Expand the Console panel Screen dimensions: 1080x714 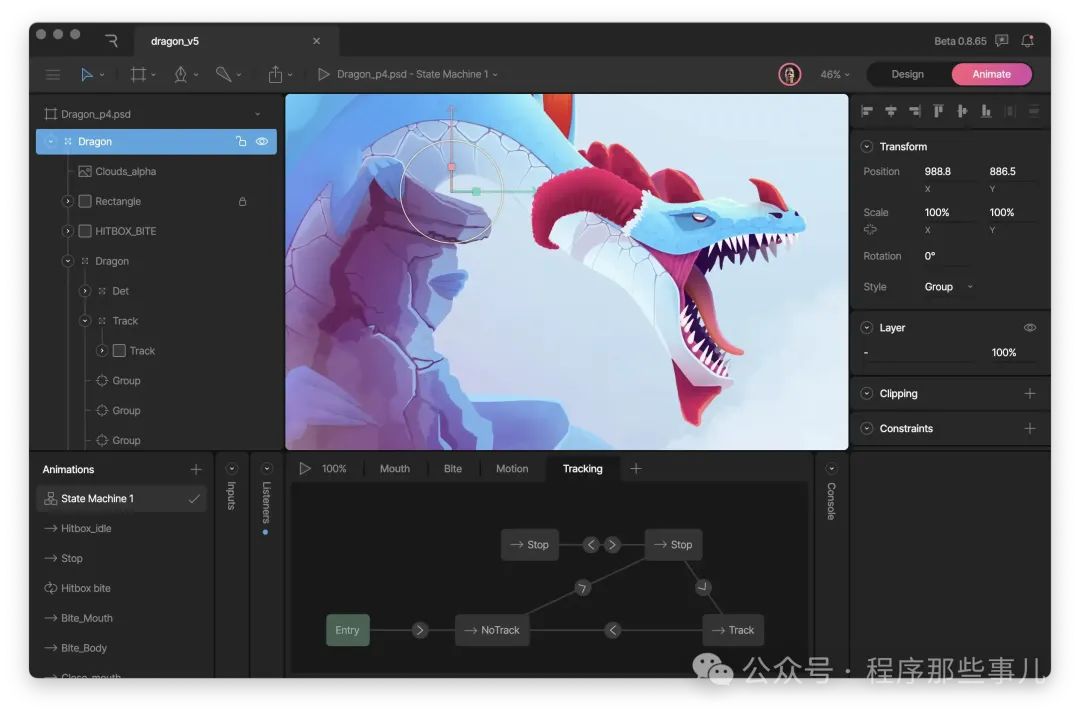[x=831, y=469]
